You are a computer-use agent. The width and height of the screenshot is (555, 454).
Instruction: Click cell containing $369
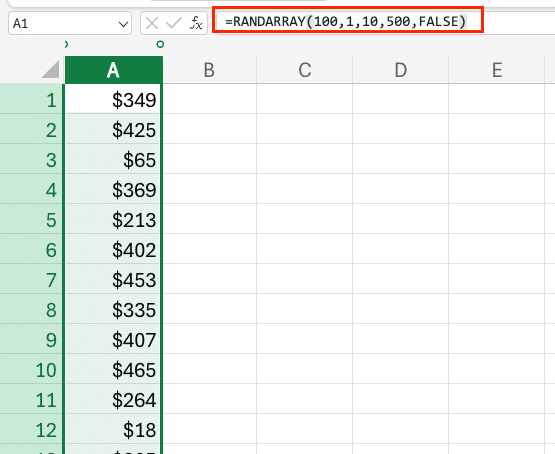point(113,189)
